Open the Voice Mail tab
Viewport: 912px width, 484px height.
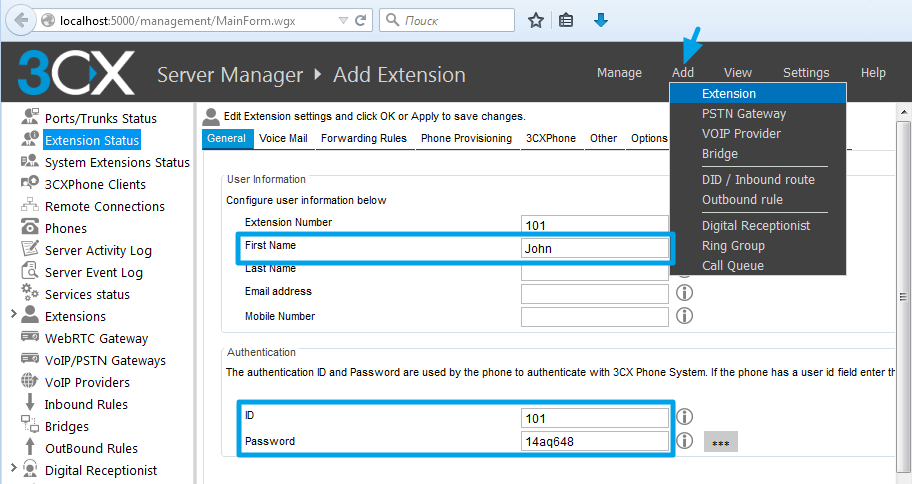click(x=283, y=139)
